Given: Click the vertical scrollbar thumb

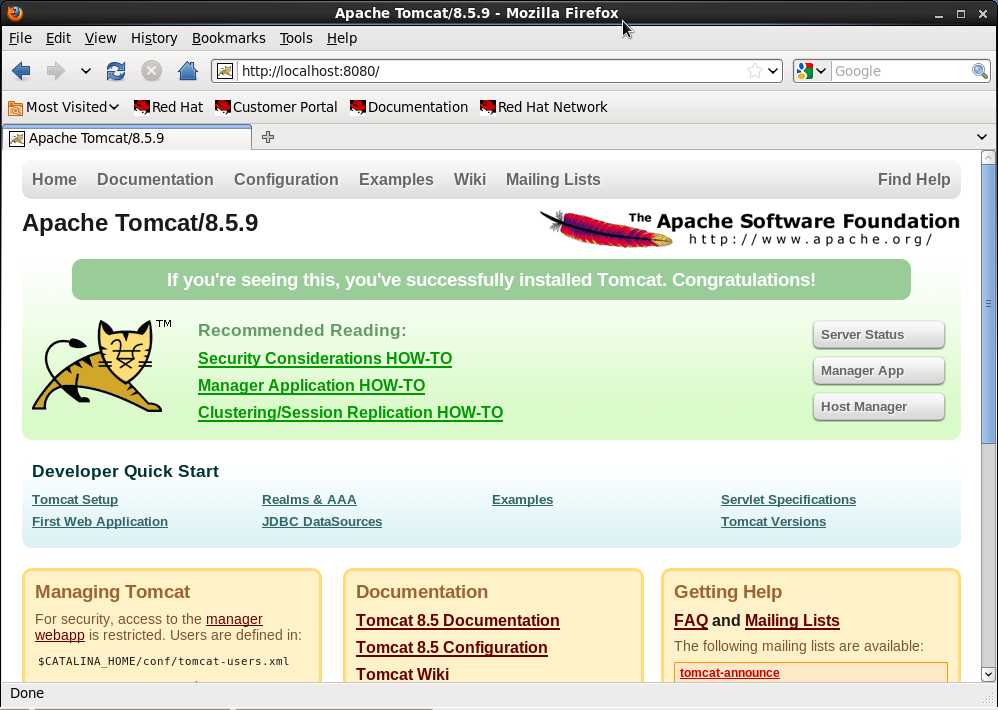Looking at the screenshot, I should [988, 305].
